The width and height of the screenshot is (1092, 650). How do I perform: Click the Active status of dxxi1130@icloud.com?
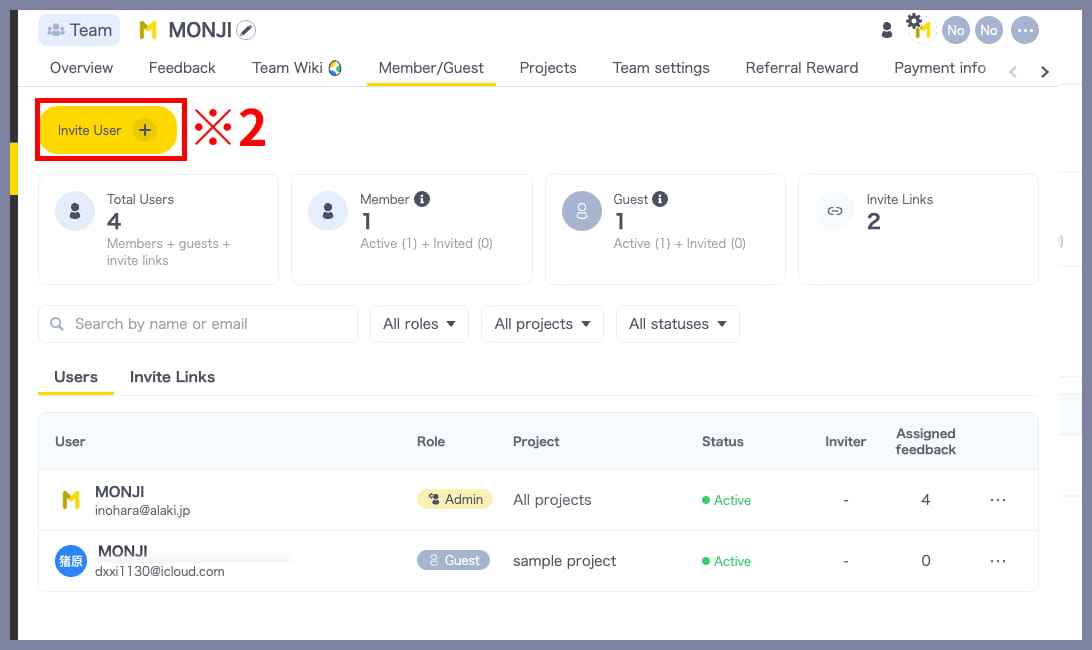(726, 562)
